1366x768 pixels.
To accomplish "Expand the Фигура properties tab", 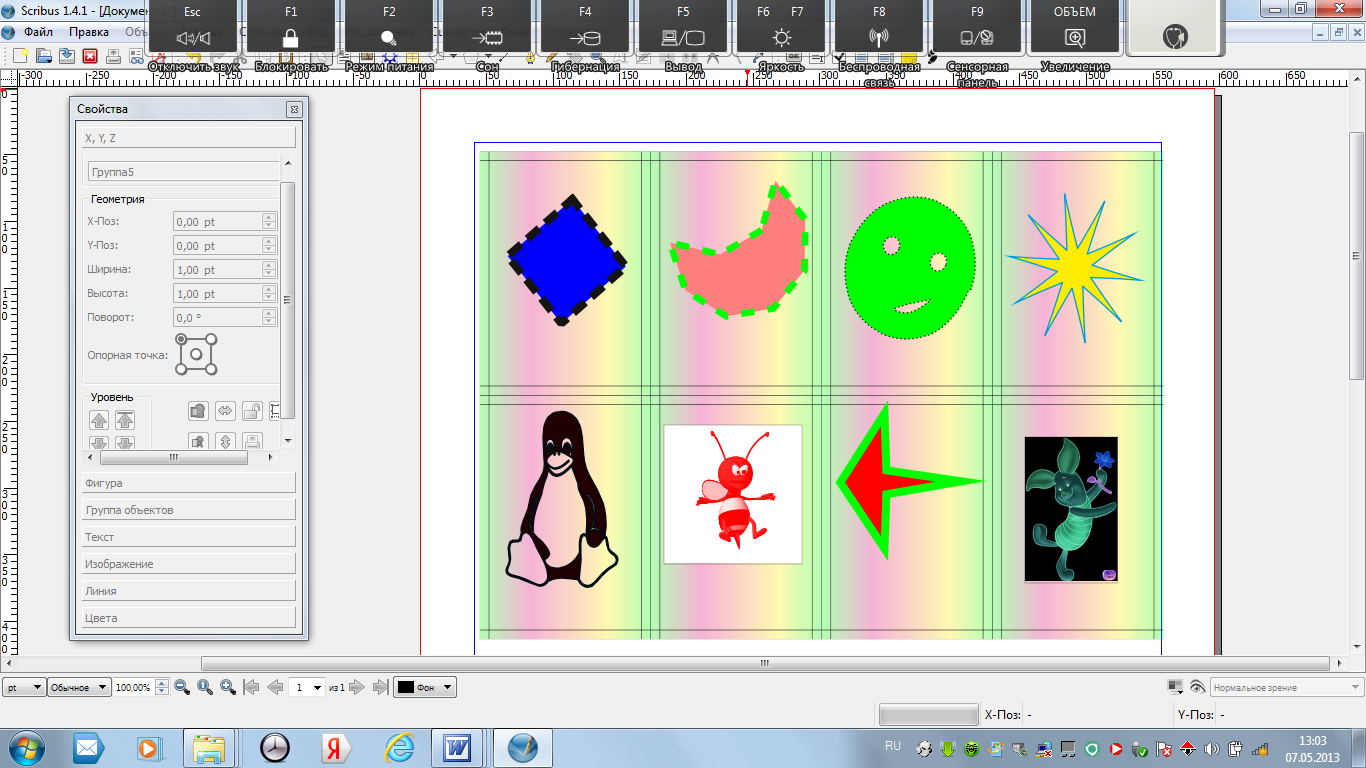I will (x=189, y=483).
